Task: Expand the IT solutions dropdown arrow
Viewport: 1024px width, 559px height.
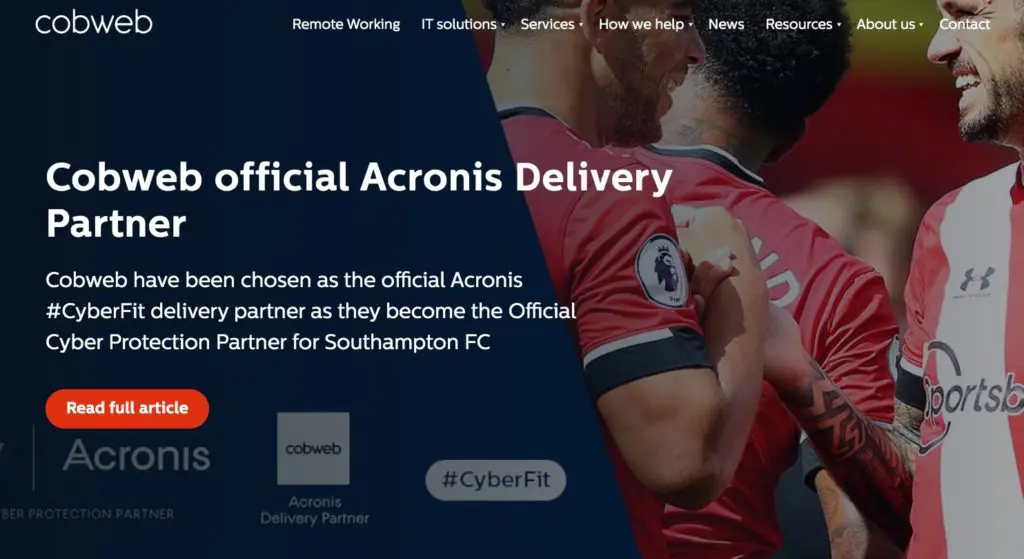Action: click(x=503, y=25)
